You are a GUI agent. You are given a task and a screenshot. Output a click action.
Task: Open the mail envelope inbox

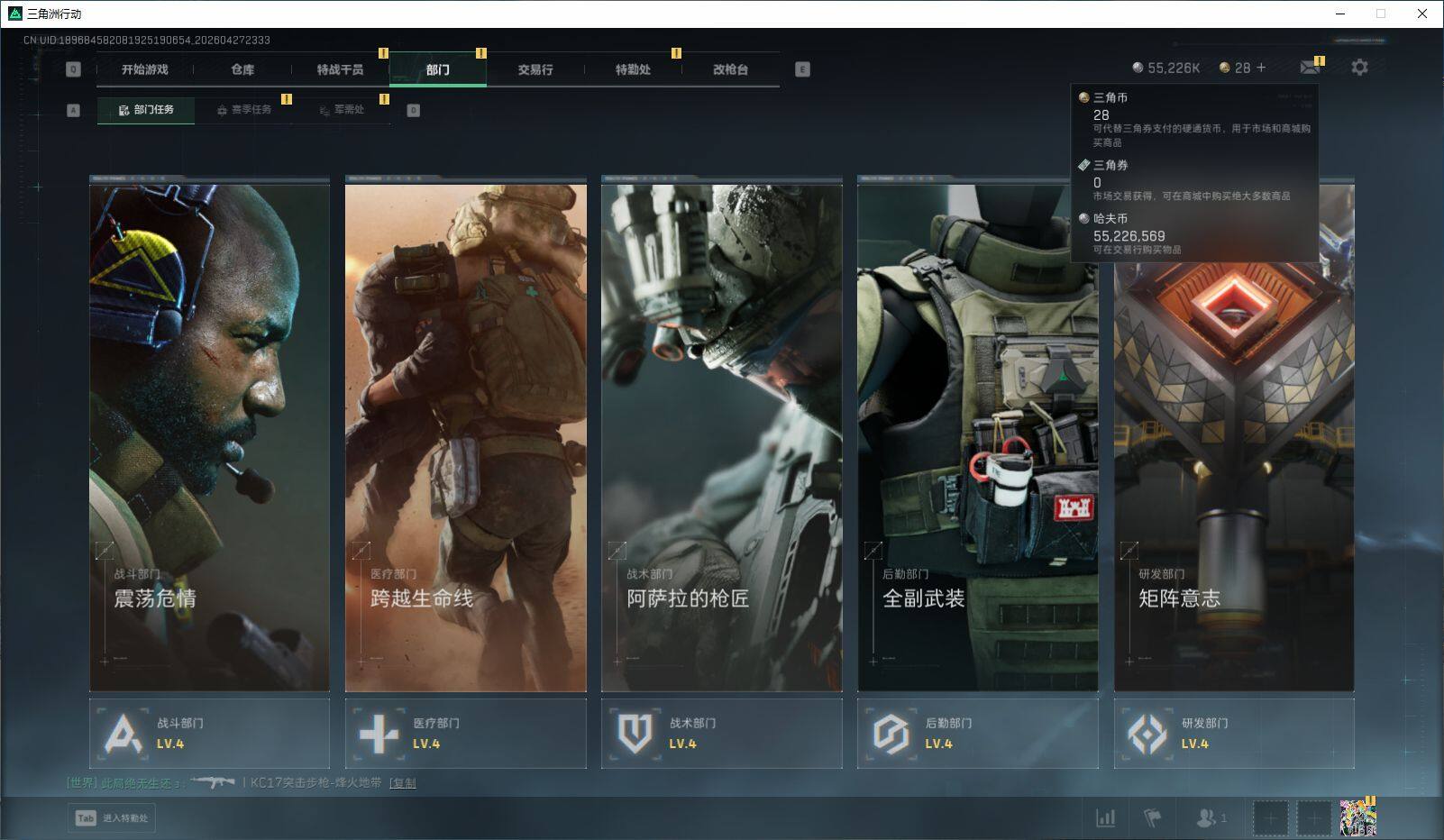click(x=1310, y=68)
